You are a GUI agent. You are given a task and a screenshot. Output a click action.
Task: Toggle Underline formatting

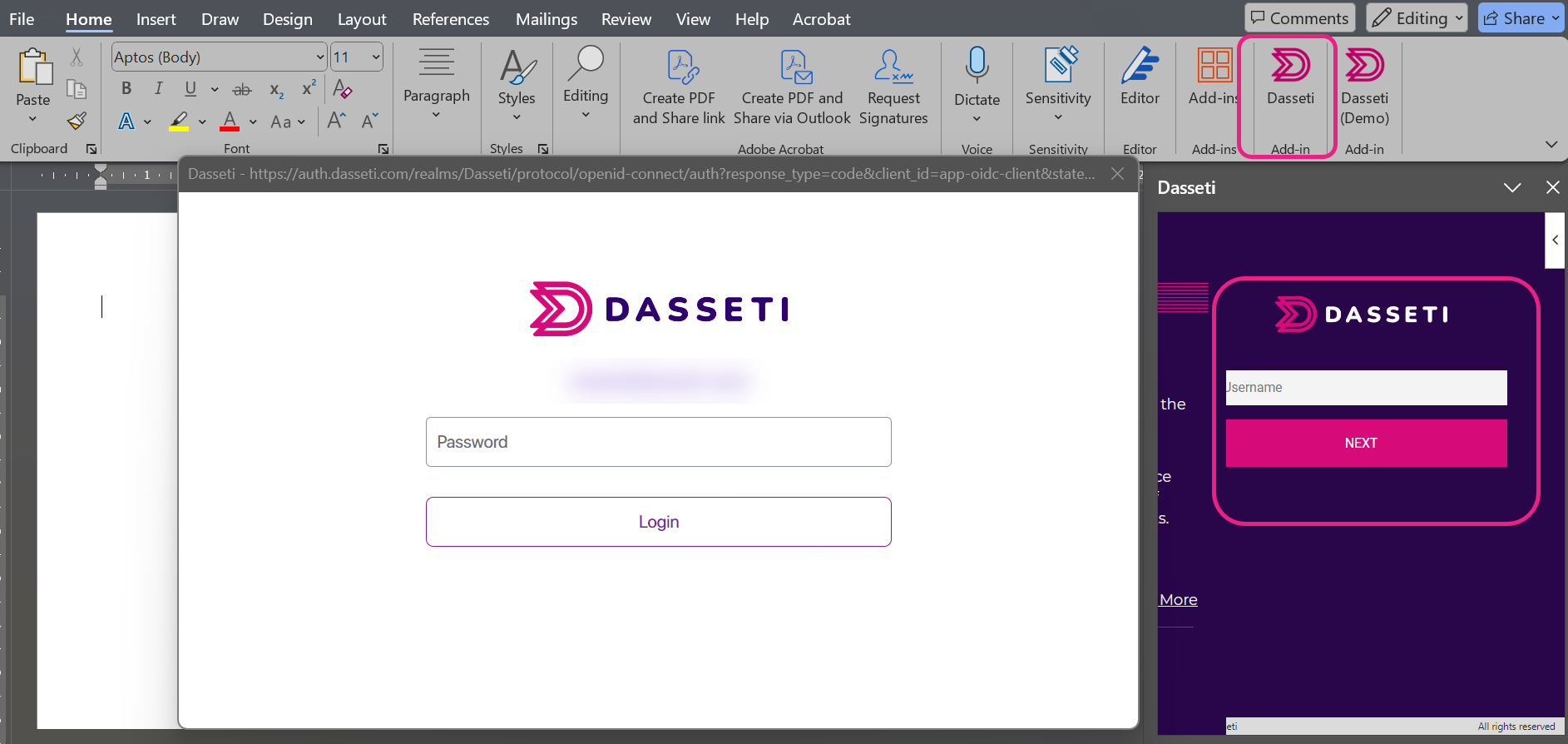(190, 88)
